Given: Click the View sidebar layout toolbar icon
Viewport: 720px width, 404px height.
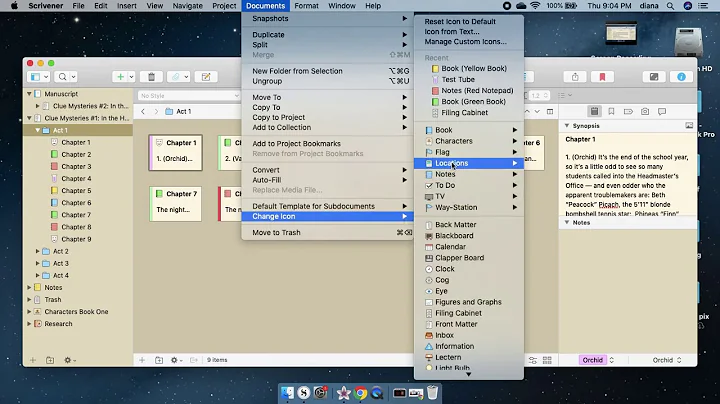Looking at the screenshot, I should [x=35, y=77].
